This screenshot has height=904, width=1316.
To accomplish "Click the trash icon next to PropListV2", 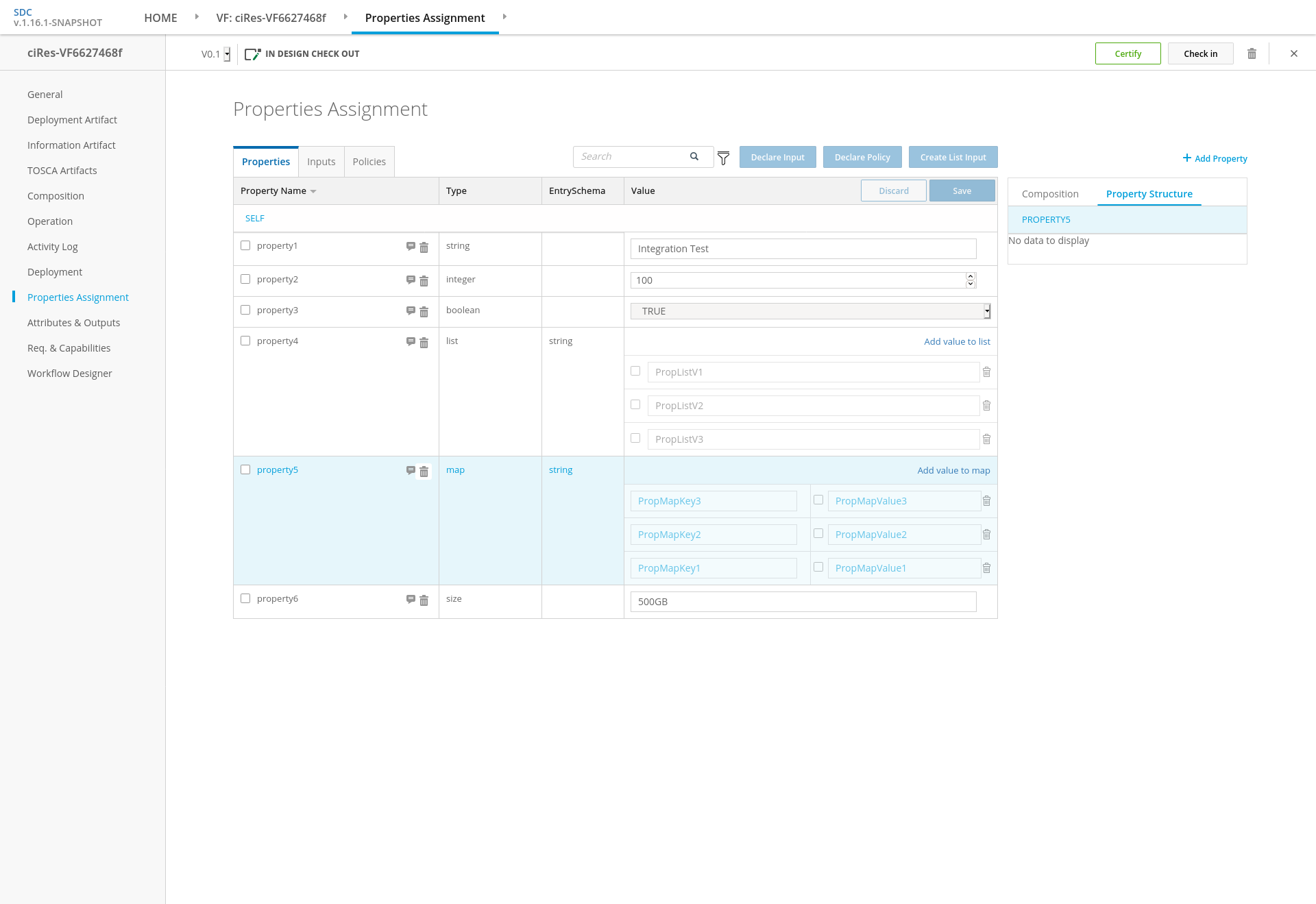I will click(x=986, y=406).
